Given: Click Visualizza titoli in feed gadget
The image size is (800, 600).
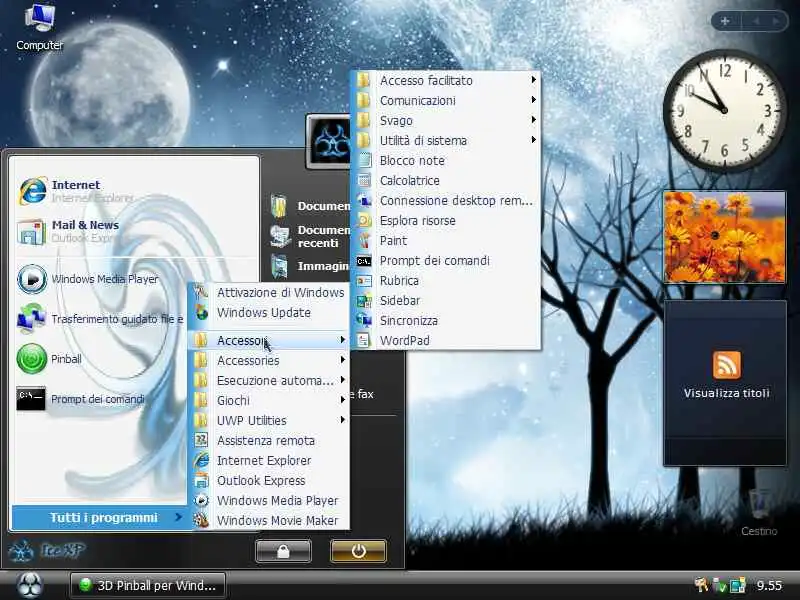Looking at the screenshot, I should [727, 393].
